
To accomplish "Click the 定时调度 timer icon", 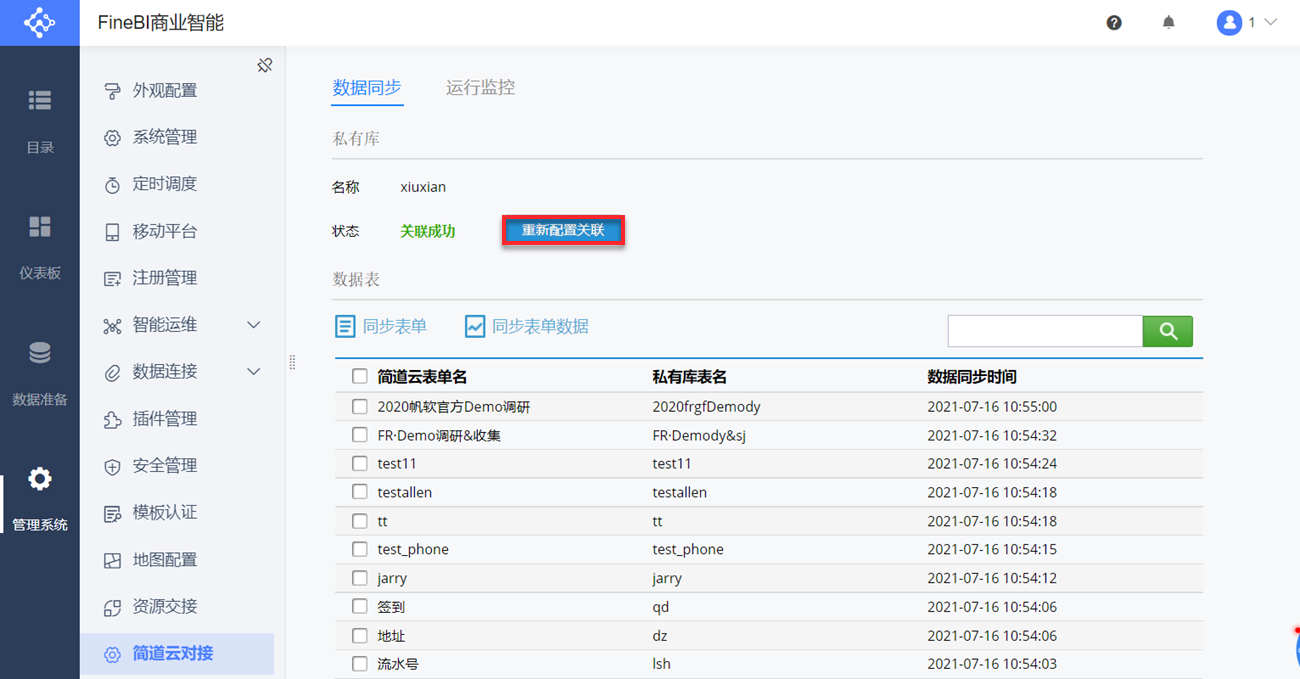I will pos(113,185).
